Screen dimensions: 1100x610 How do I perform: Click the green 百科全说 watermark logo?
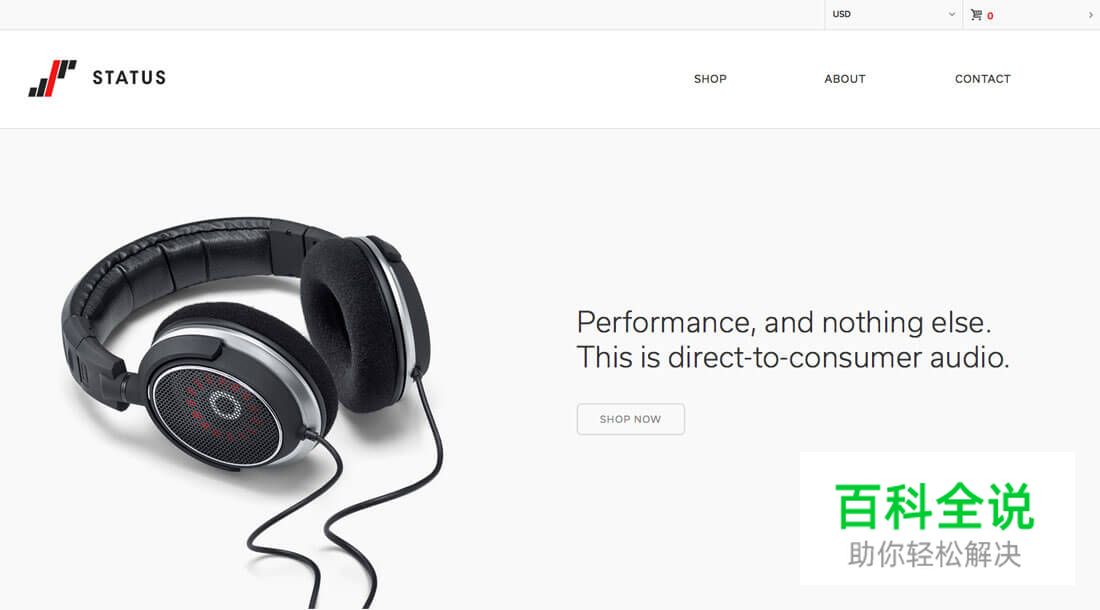(934, 506)
